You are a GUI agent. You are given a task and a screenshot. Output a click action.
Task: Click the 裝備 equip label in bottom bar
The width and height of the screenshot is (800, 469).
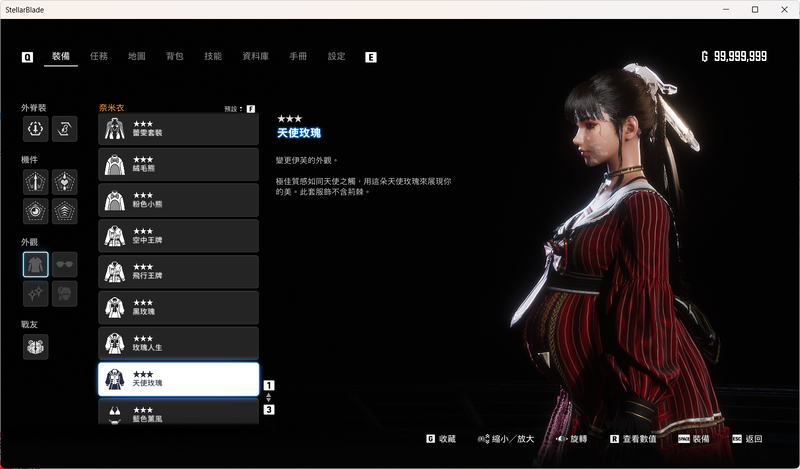[x=701, y=439]
